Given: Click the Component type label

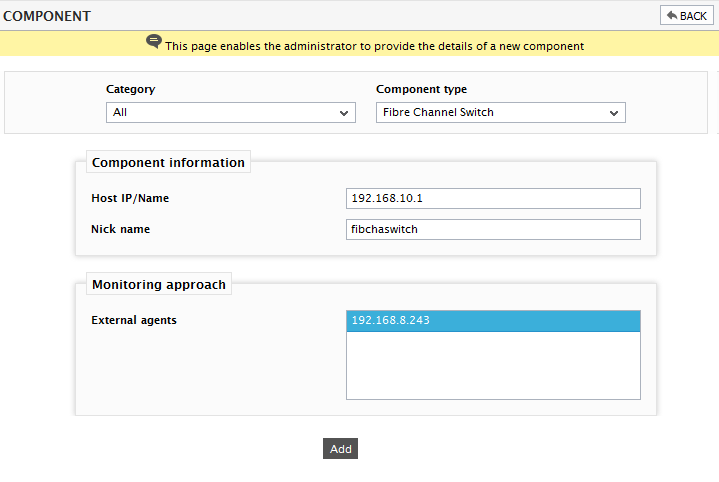Looking at the screenshot, I should coord(421,89).
